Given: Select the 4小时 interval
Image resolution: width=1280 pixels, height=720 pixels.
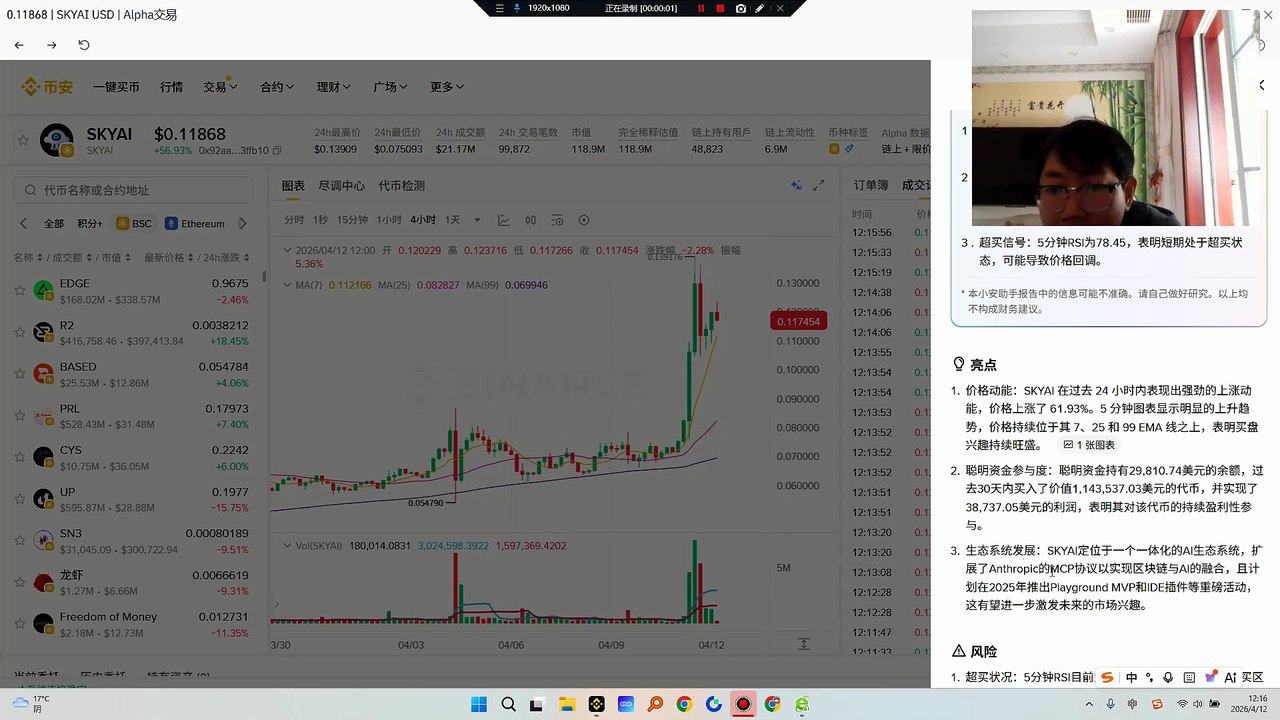Looking at the screenshot, I should coord(423,220).
